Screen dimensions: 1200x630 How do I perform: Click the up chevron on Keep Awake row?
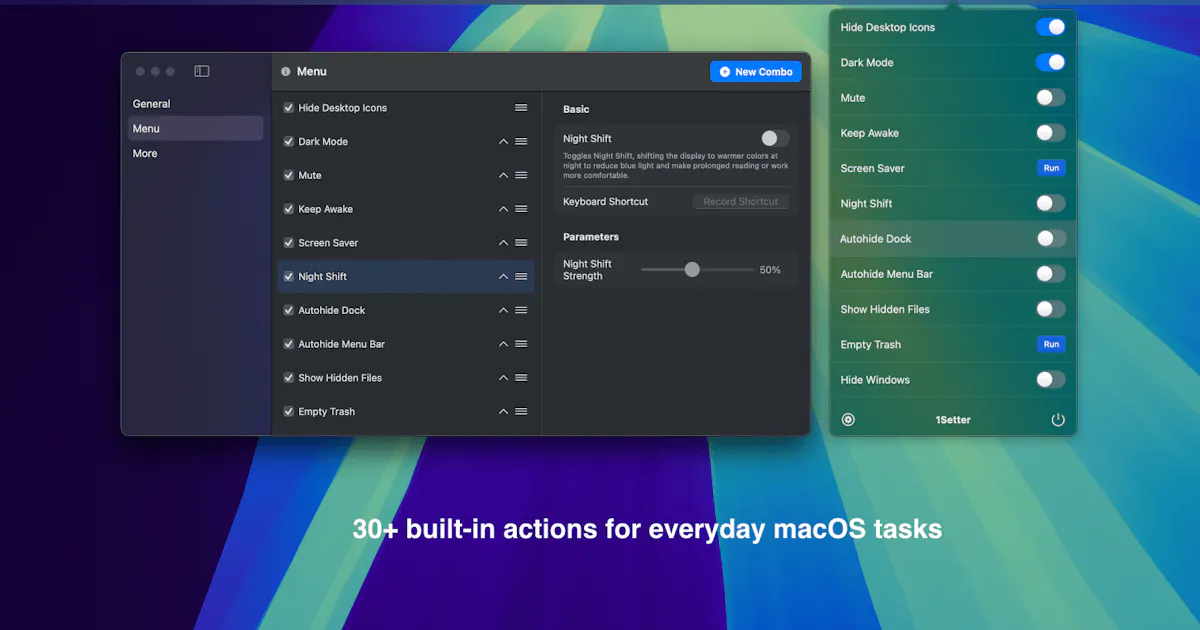point(503,209)
